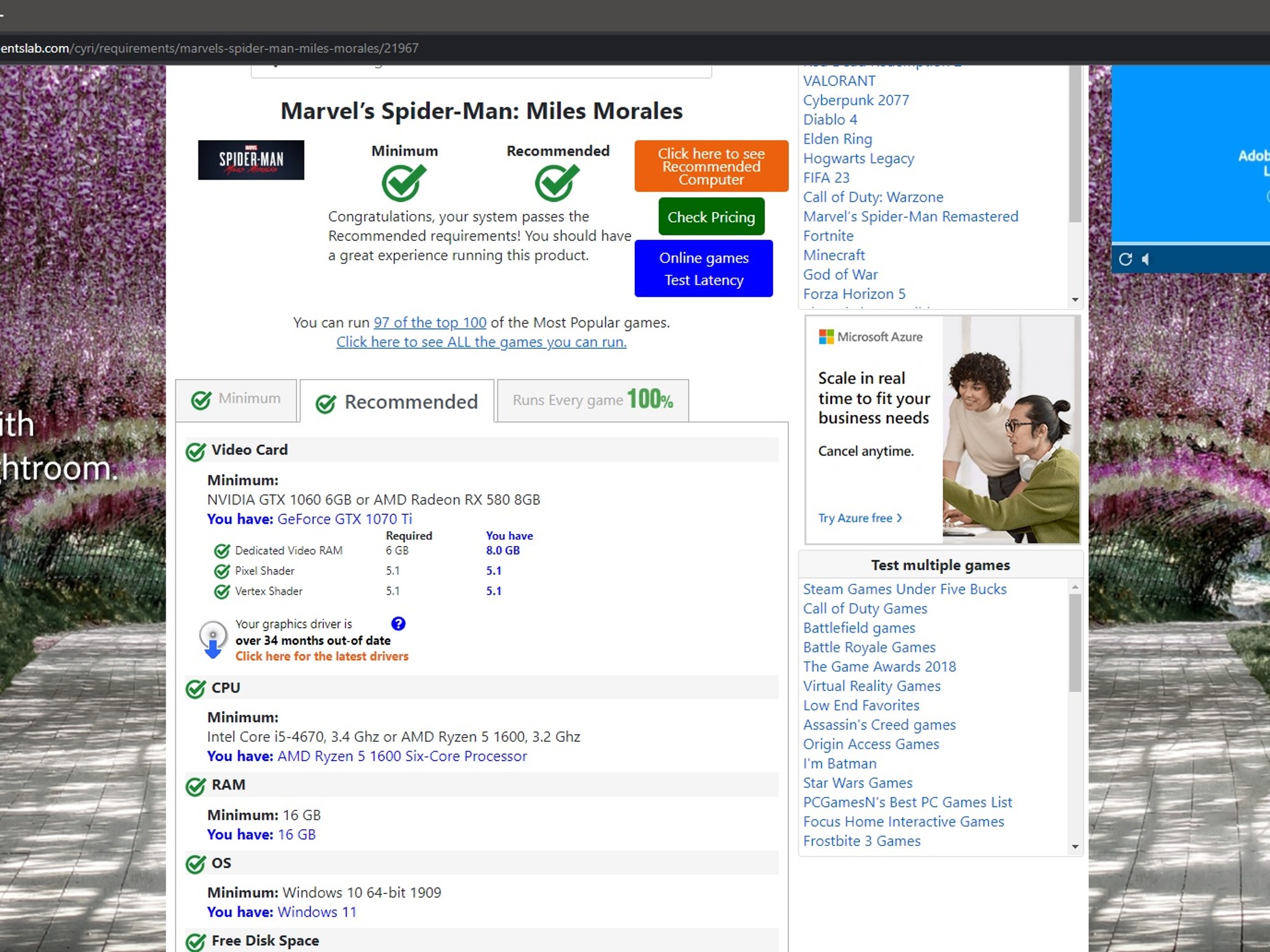This screenshot has width=1270, height=952.
Task: Click the green Check Pricing button
Action: pyautogui.click(x=711, y=217)
